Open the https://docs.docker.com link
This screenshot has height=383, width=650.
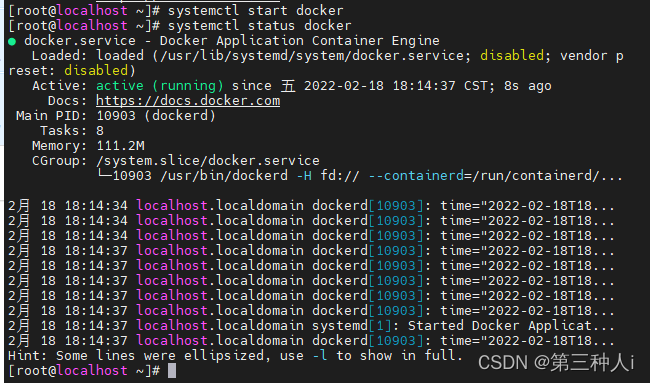(188, 101)
